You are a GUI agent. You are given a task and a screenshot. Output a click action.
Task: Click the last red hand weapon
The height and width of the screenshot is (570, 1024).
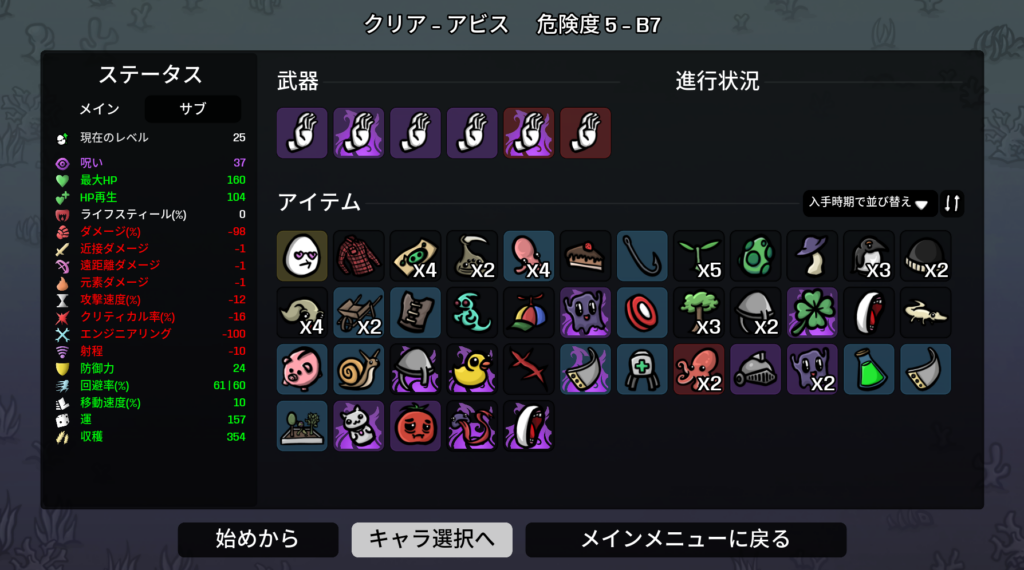tap(586, 133)
